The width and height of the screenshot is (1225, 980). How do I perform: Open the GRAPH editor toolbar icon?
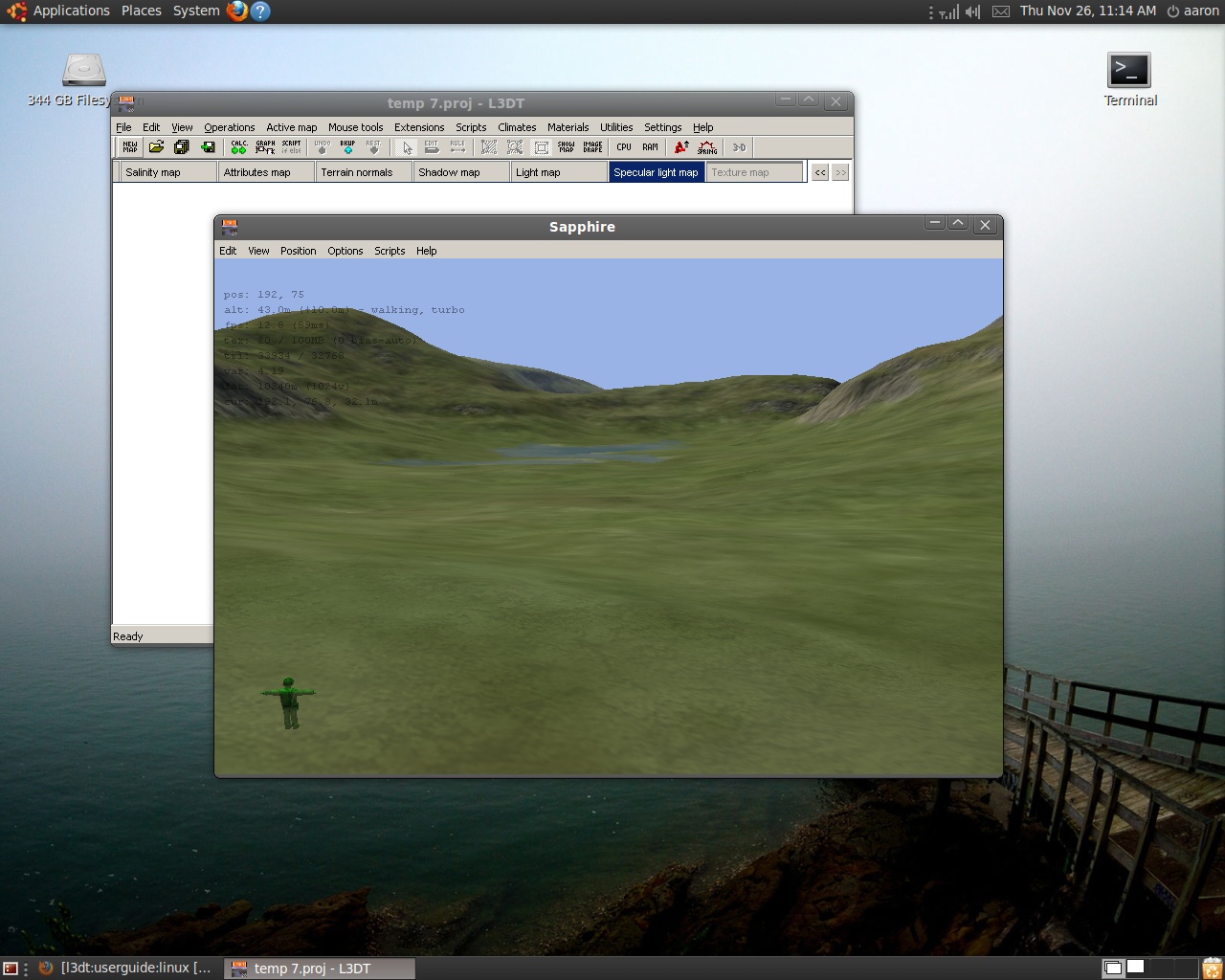pyautogui.click(x=265, y=147)
